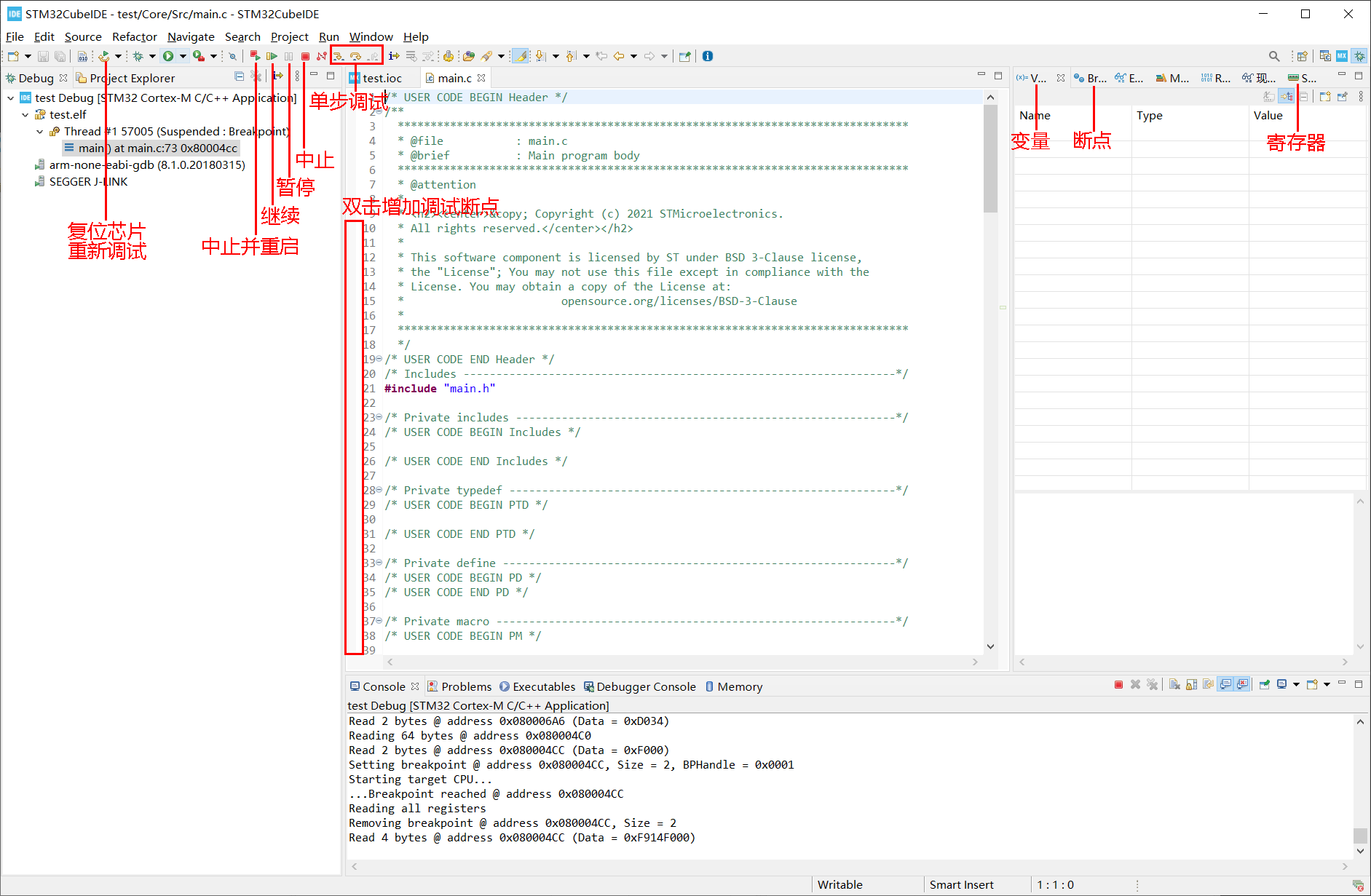
Task: Toggle Pin to Debug Context in Variables view
Action: pyautogui.click(x=1343, y=96)
